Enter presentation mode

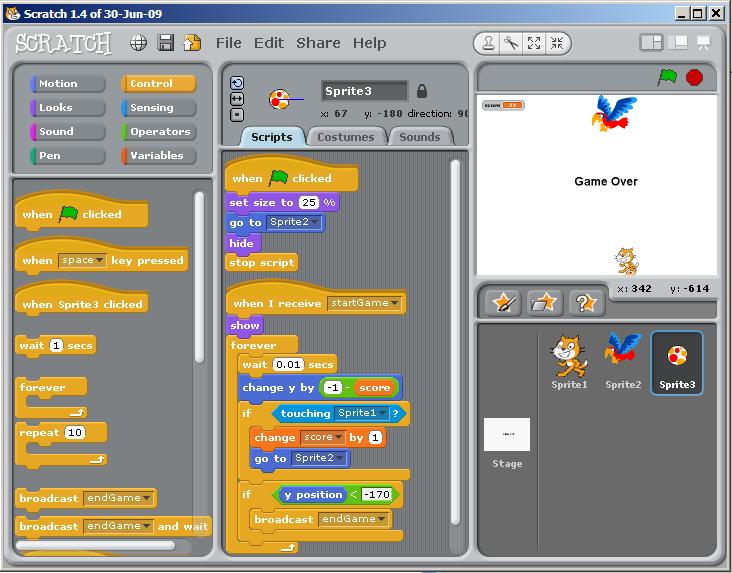tap(704, 42)
